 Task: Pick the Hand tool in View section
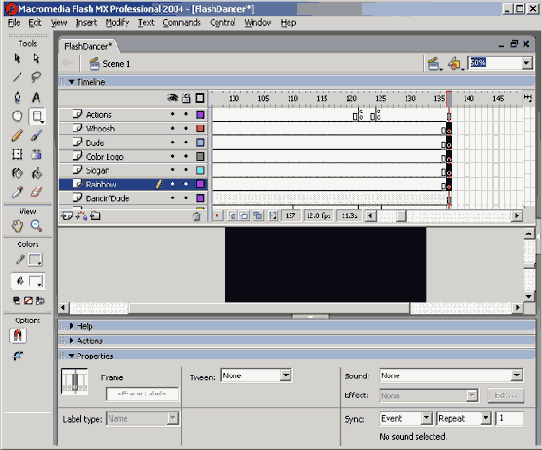tap(17, 226)
